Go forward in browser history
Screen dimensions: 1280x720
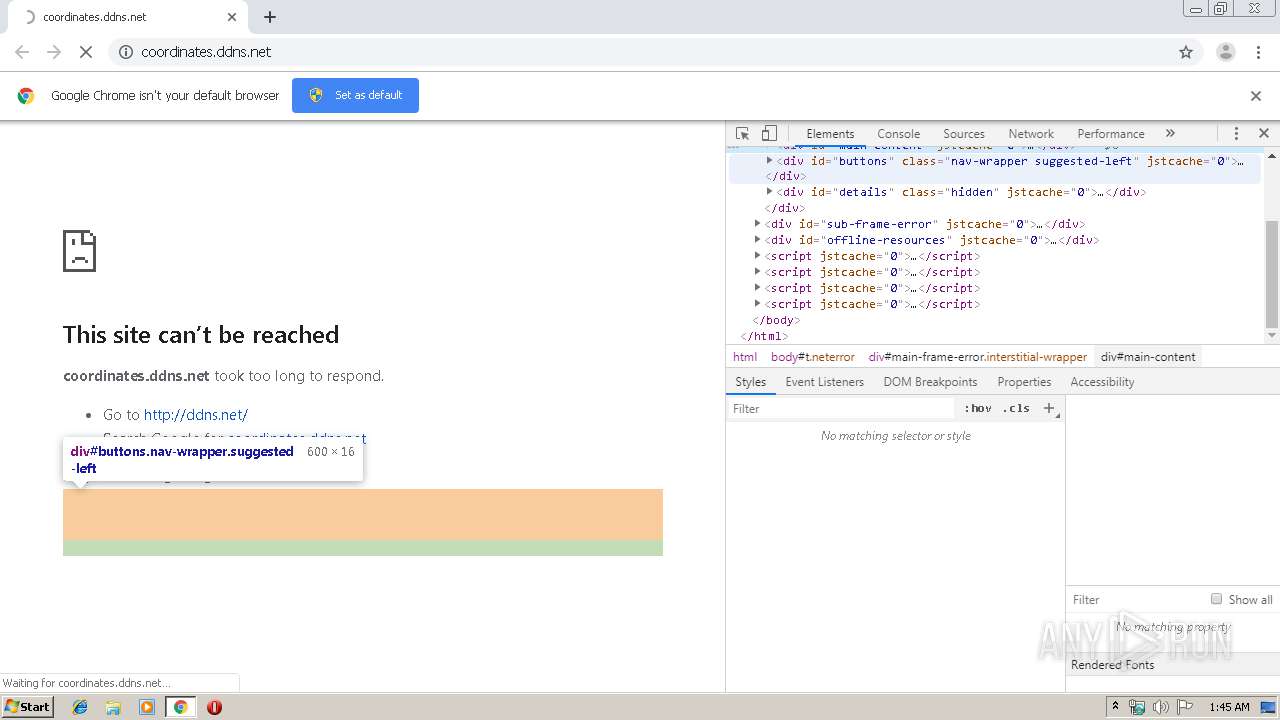(54, 52)
